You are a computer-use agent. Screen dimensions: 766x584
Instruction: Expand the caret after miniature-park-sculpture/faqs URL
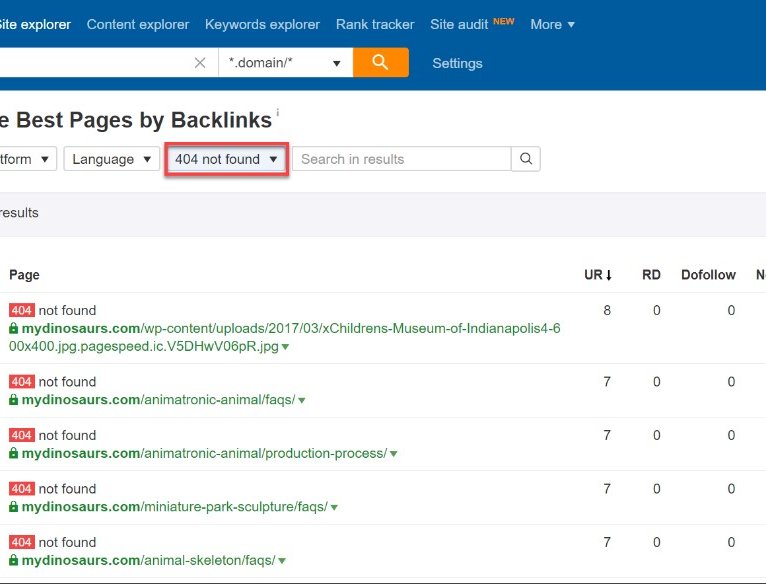point(333,507)
